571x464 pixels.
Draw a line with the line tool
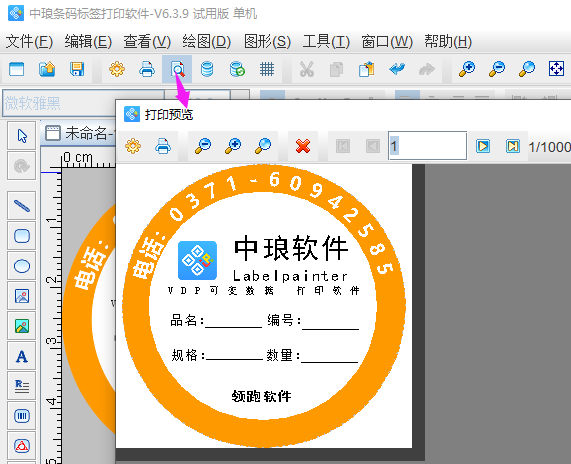[x=22, y=206]
